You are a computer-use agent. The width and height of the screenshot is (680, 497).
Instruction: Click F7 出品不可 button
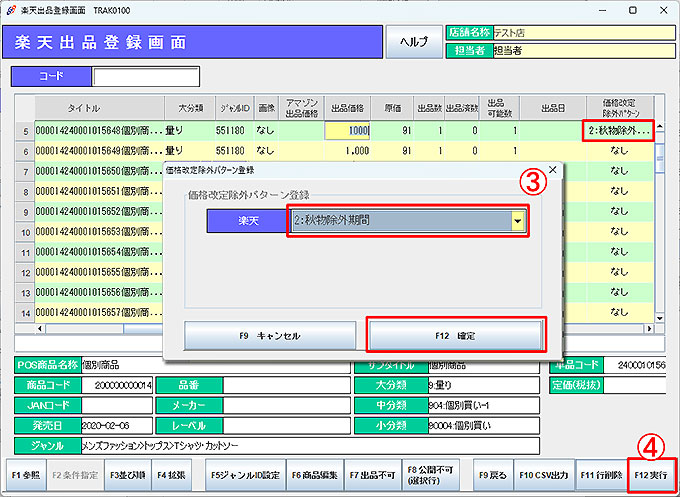click(x=372, y=473)
